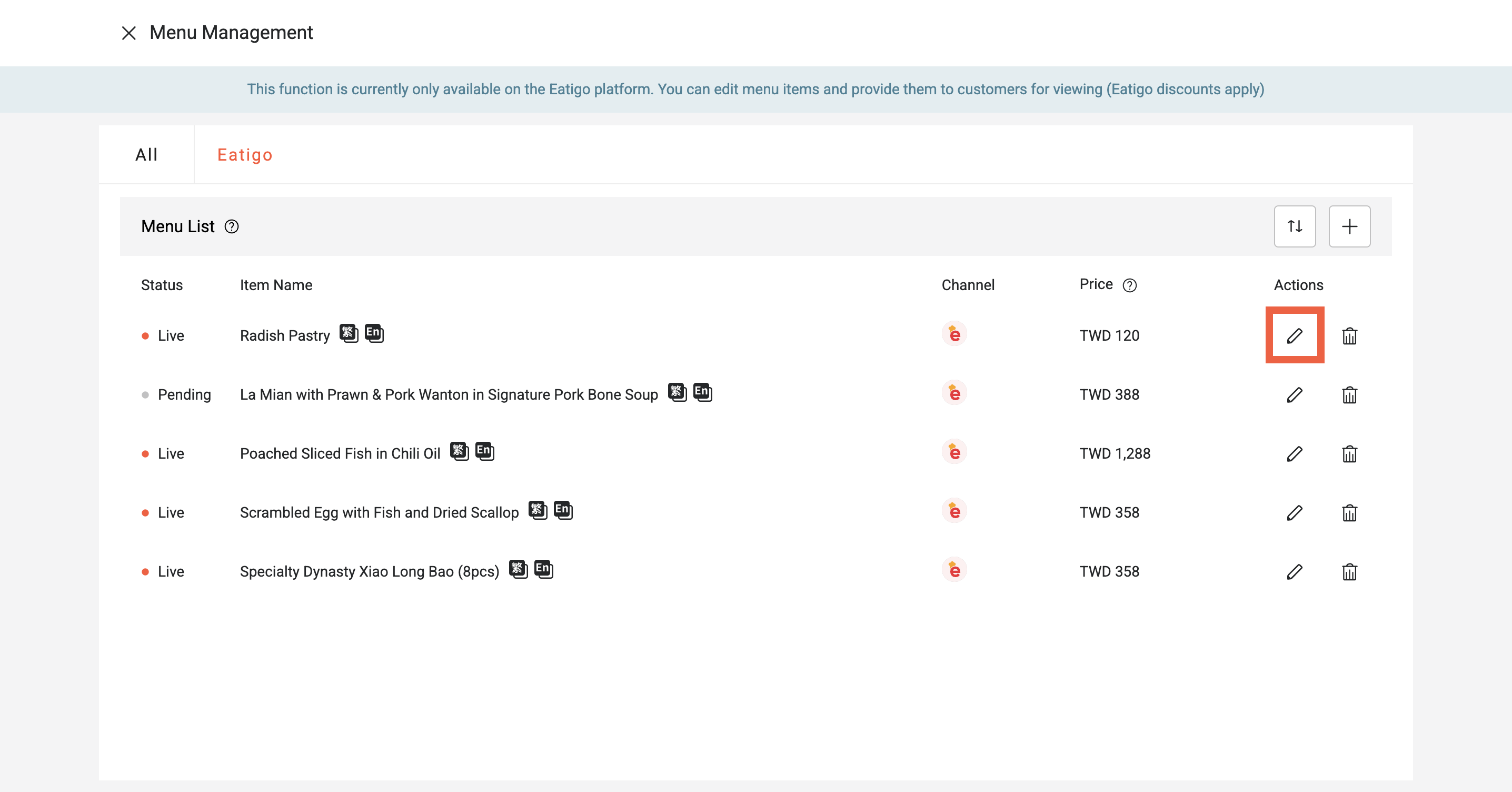1512x792 pixels.
Task: Click the Actions column header
Action: pos(1298,285)
